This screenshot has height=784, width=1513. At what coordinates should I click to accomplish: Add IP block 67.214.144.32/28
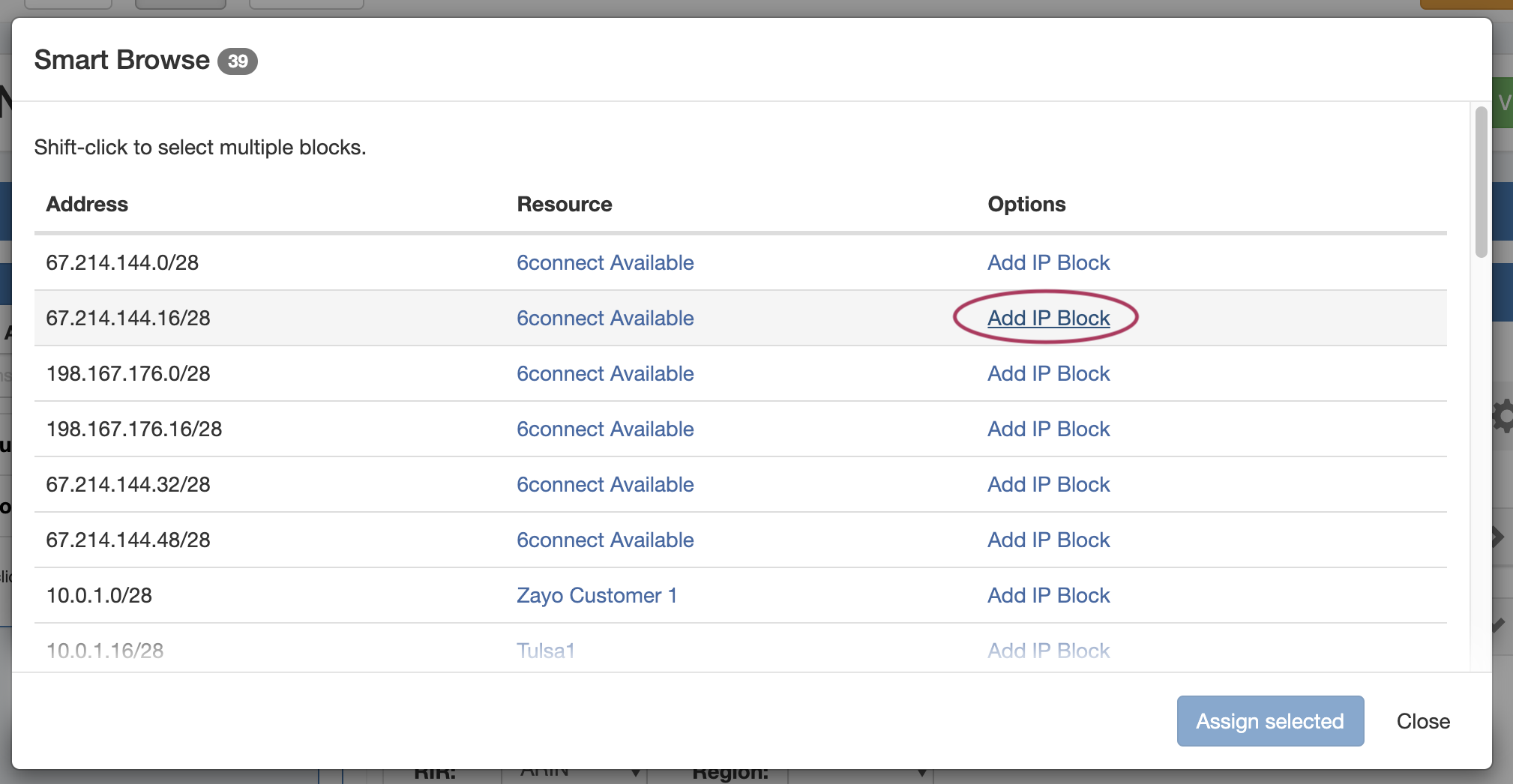point(1048,485)
